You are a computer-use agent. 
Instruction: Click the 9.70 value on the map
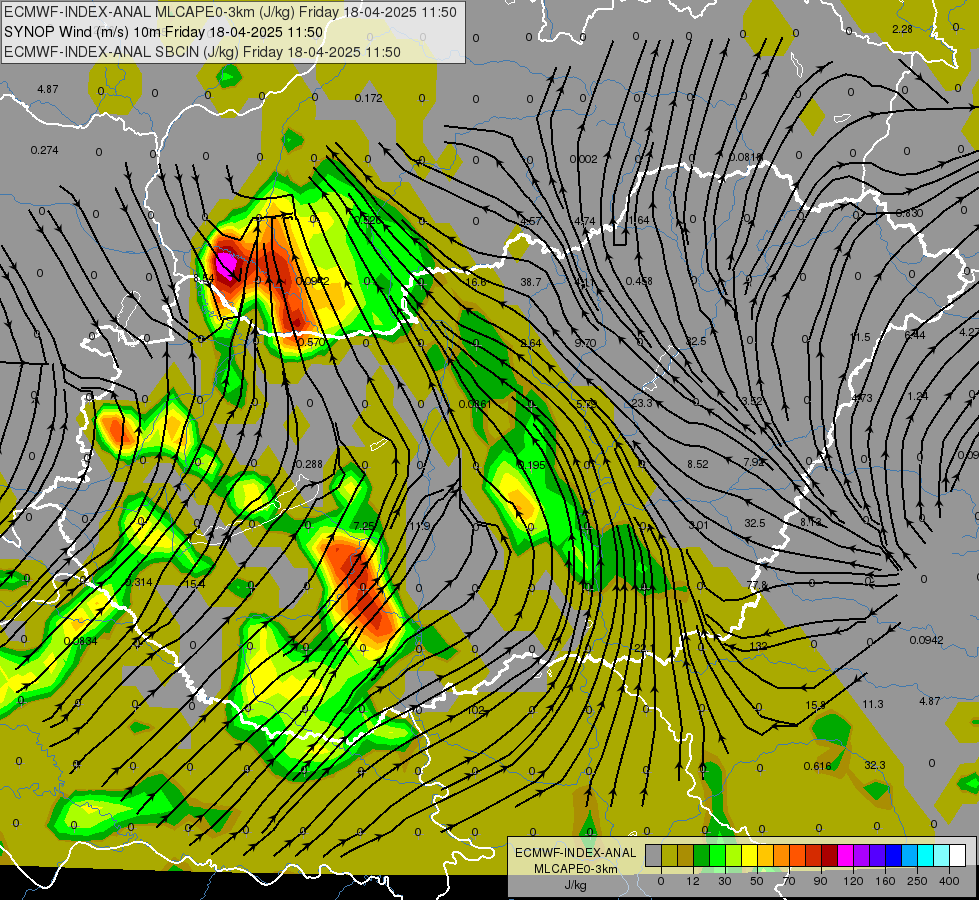tap(585, 343)
